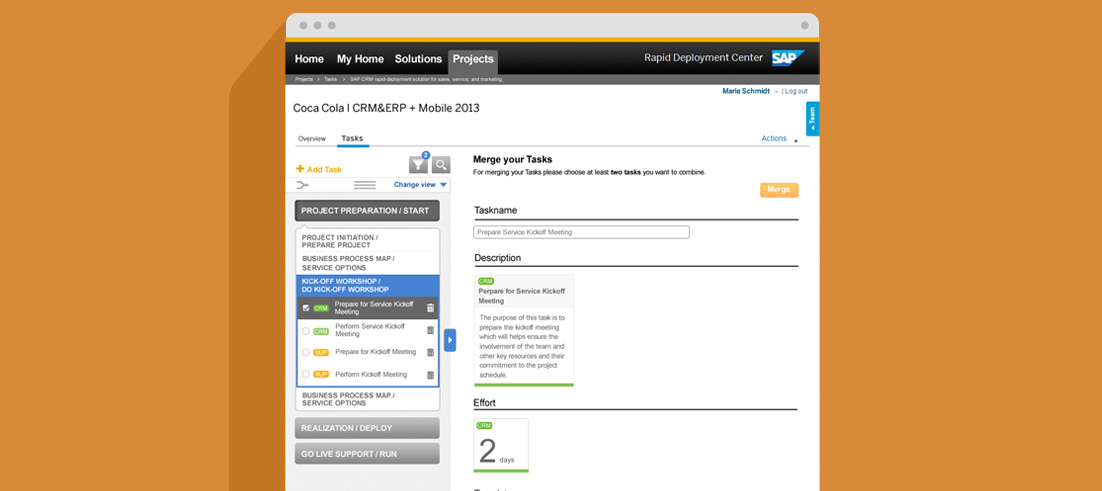Click trash icon for Perform Service Kickoff Meeting
This screenshot has height=491, width=1102.
pyautogui.click(x=430, y=330)
